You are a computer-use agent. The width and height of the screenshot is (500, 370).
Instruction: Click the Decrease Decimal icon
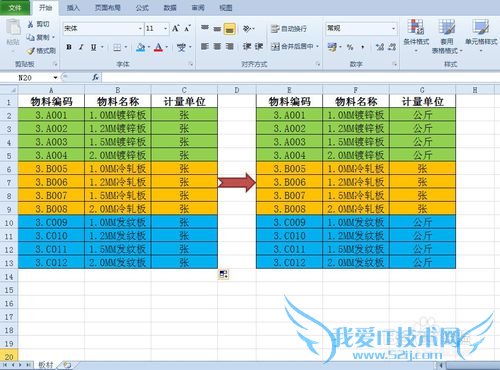[x=392, y=47]
